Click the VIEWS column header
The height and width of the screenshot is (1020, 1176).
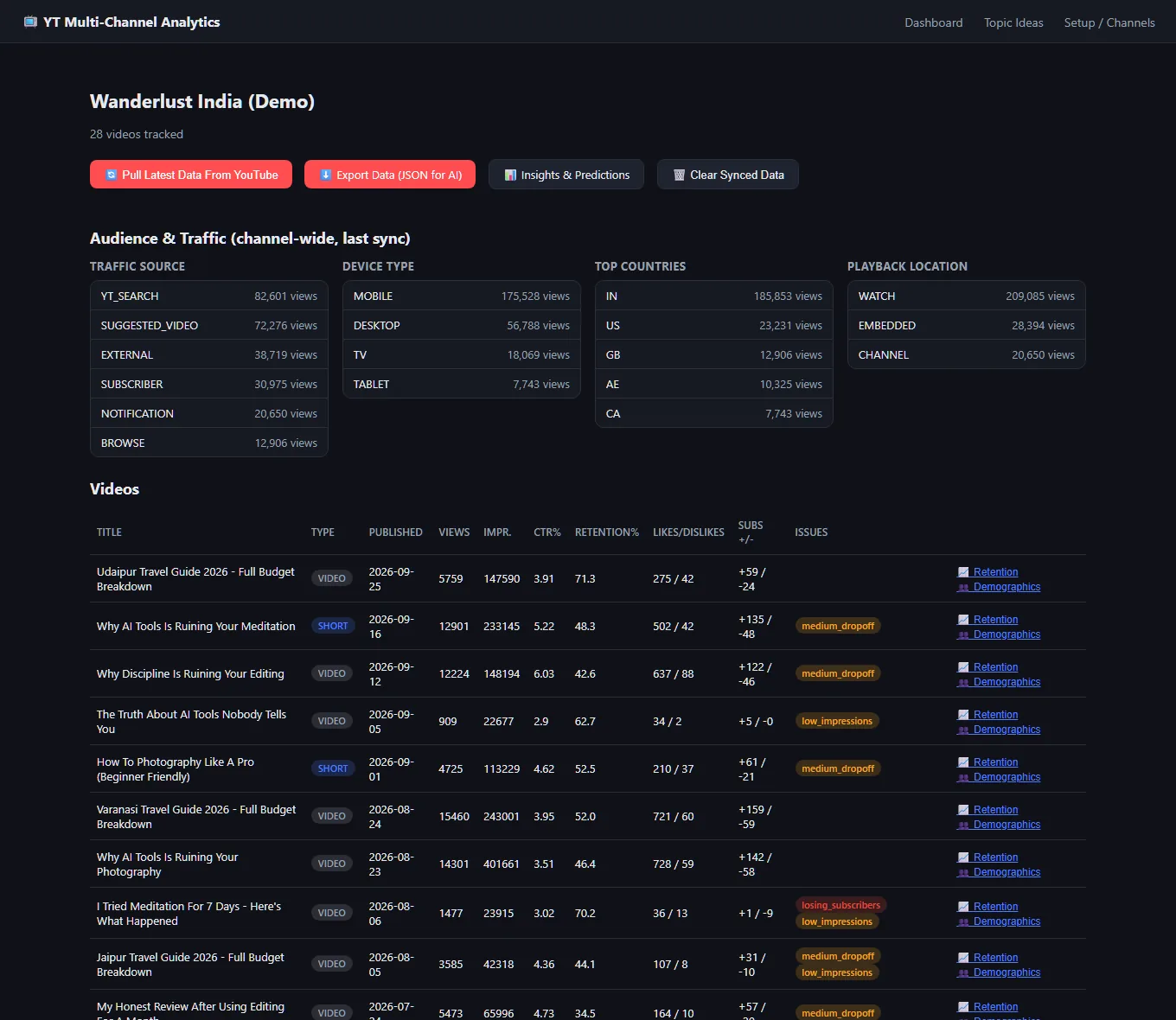tap(454, 532)
